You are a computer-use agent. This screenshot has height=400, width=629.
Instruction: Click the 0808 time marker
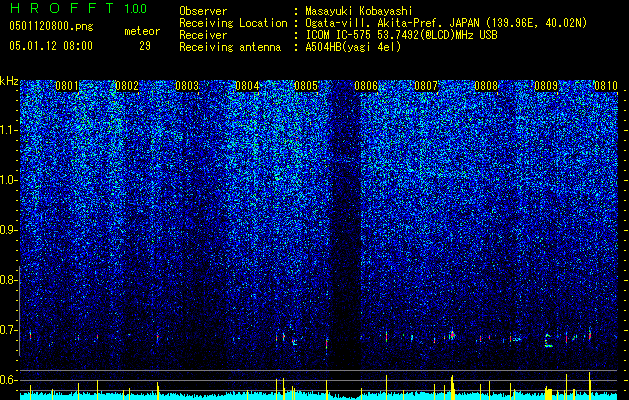point(486,86)
